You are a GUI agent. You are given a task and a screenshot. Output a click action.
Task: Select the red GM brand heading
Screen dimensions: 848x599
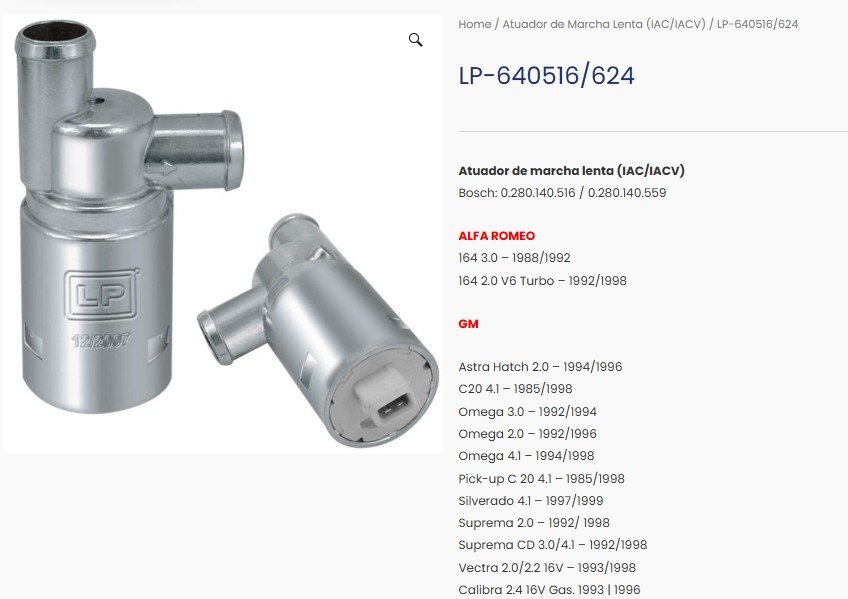tap(468, 324)
